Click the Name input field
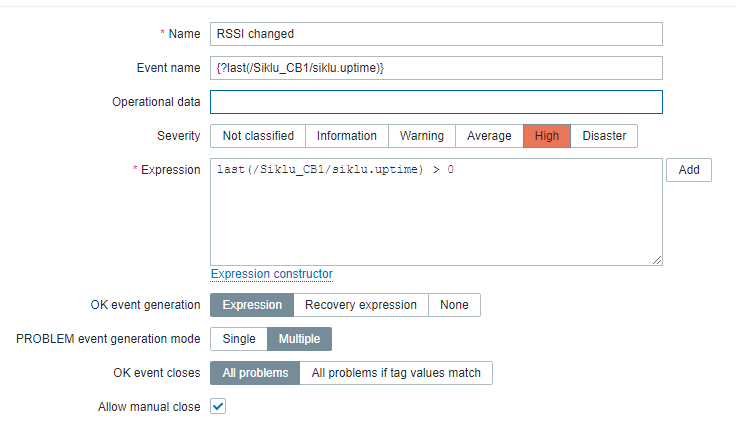The width and height of the screenshot is (736, 429). click(436, 34)
